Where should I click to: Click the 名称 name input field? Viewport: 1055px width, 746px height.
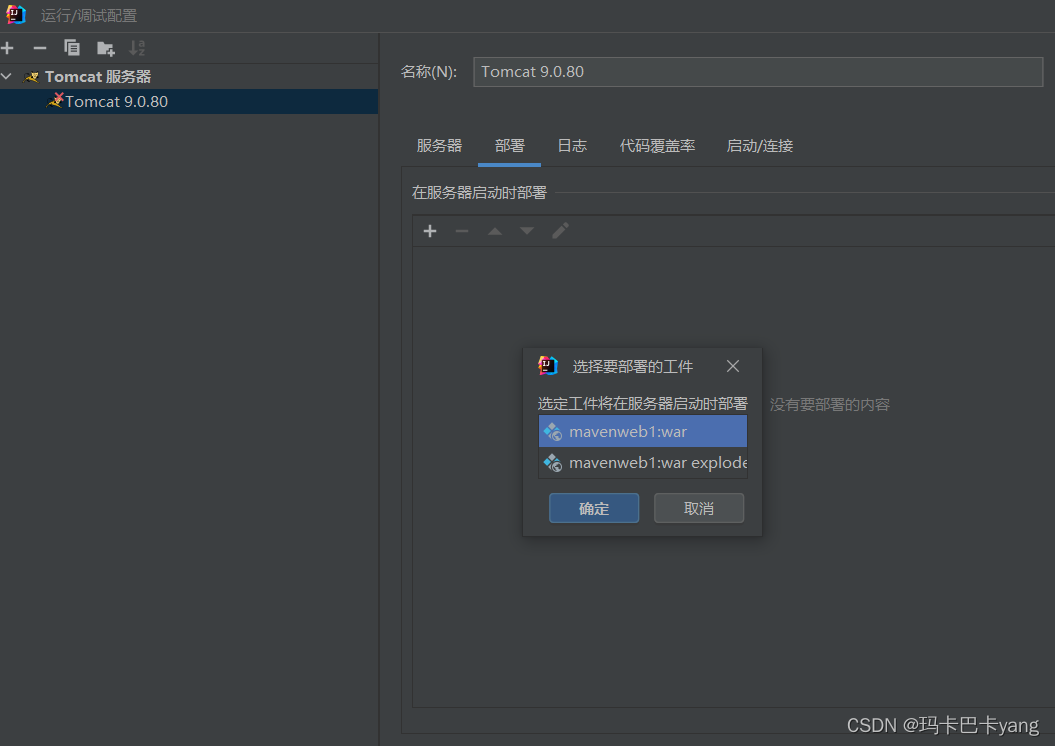(x=758, y=72)
